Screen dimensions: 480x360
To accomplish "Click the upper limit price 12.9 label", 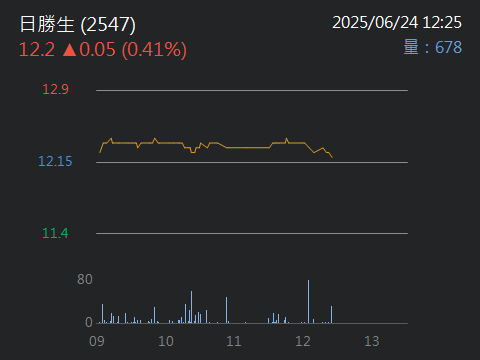I will pos(55,89).
